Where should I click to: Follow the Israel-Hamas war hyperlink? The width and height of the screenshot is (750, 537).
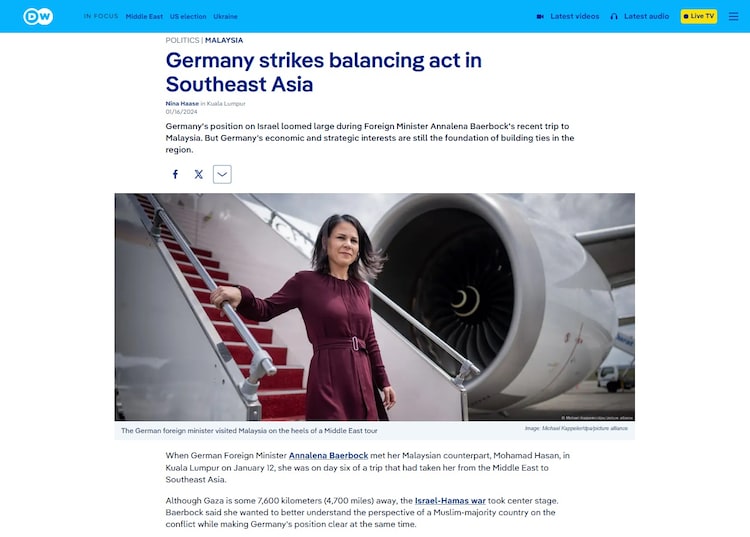(x=450, y=501)
